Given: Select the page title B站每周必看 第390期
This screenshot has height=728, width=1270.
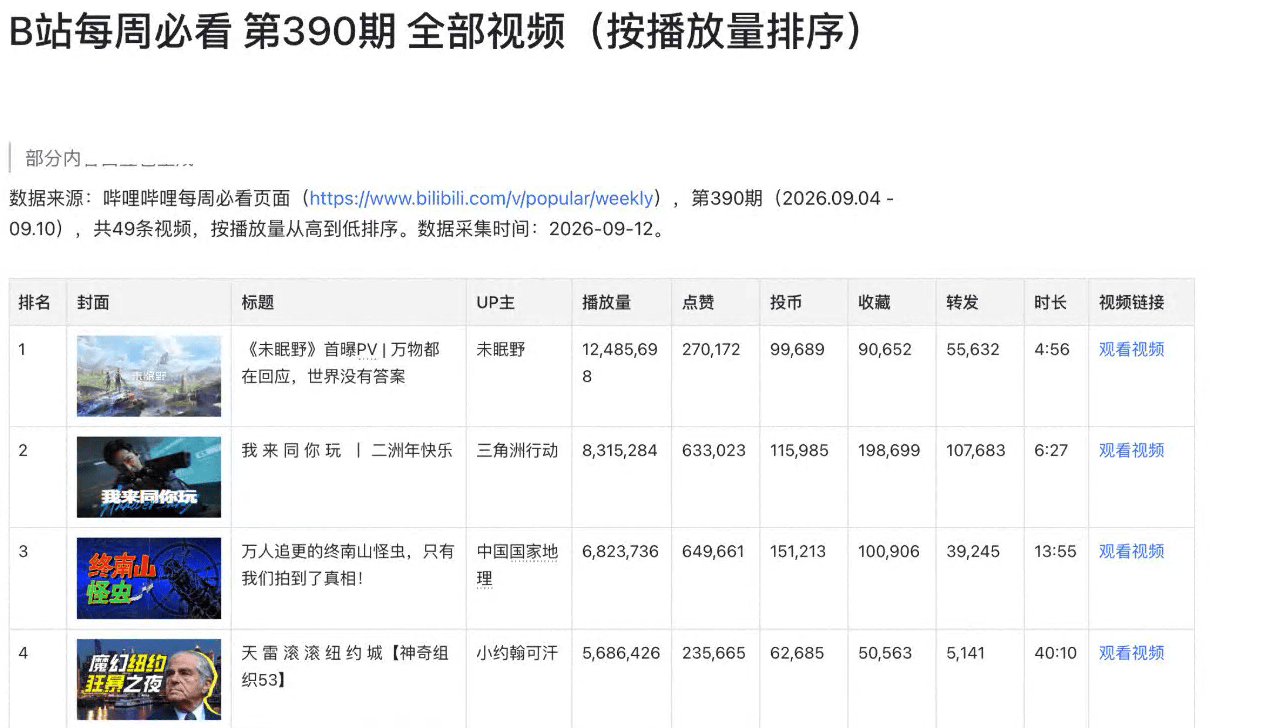Looking at the screenshot, I should (x=435, y=32).
